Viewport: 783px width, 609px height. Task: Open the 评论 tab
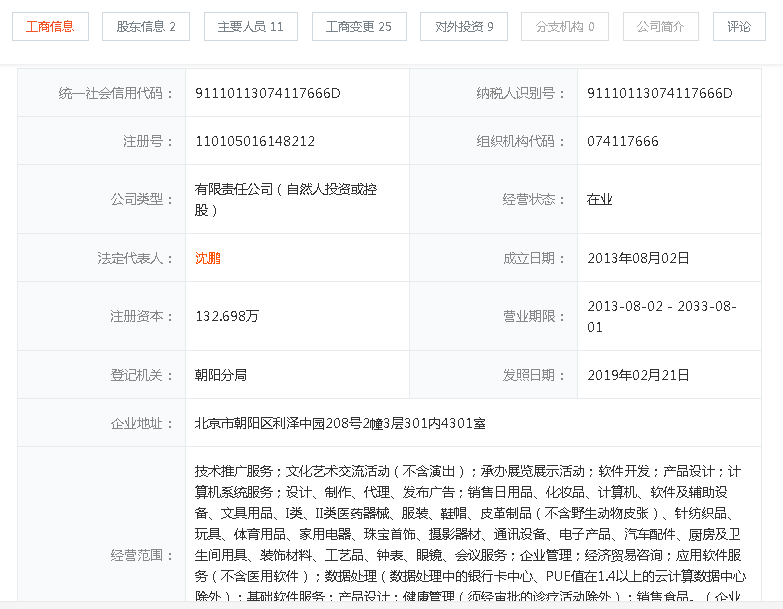coord(739,26)
